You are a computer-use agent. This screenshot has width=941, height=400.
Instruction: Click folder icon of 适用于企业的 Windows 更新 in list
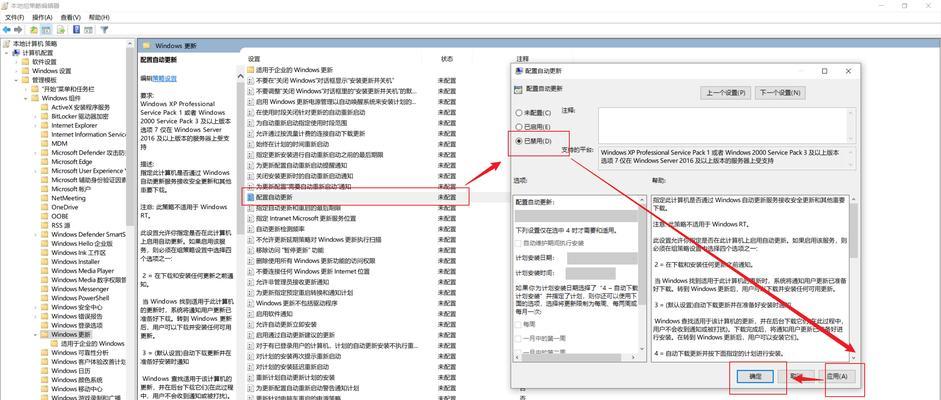(251, 70)
